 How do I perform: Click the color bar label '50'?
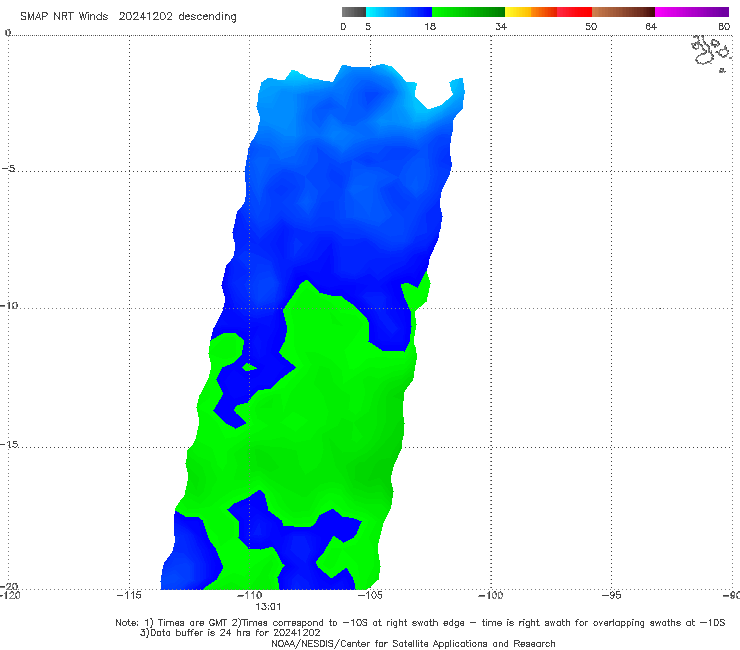[x=591, y=27]
